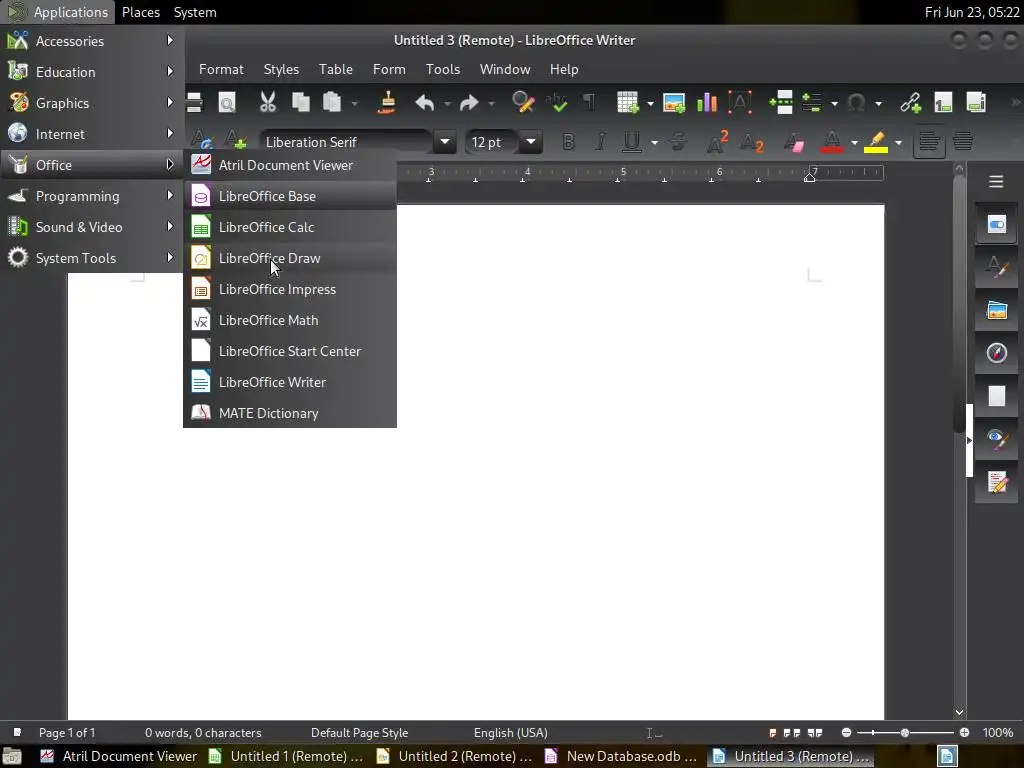The image size is (1024, 768).
Task: Click the zoom slider handle in status bar
Action: click(x=904, y=733)
